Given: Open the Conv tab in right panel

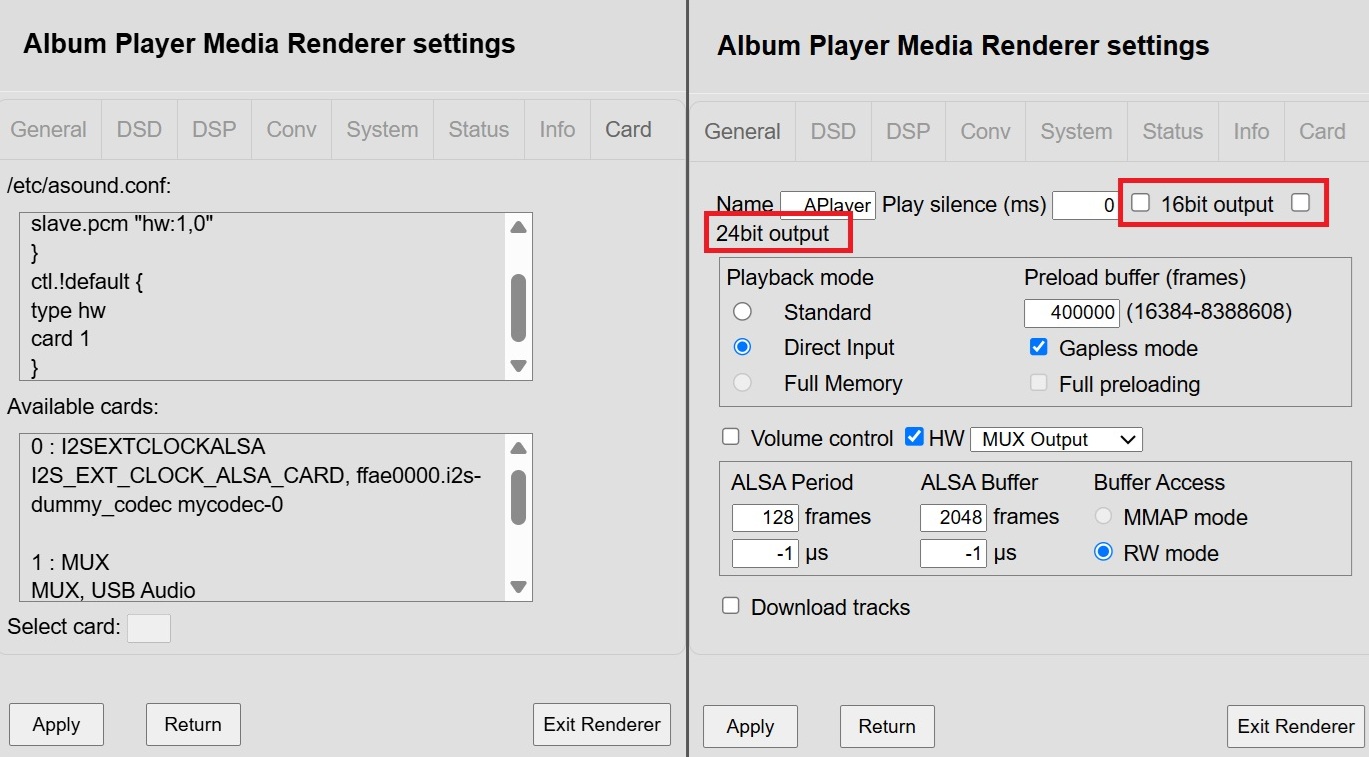Looking at the screenshot, I should tap(985, 131).
